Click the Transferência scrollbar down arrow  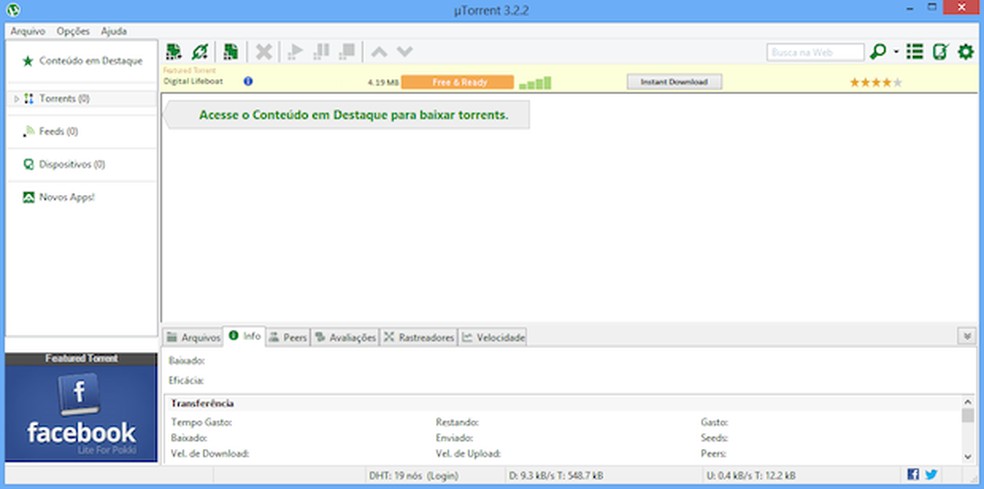pos(967,456)
